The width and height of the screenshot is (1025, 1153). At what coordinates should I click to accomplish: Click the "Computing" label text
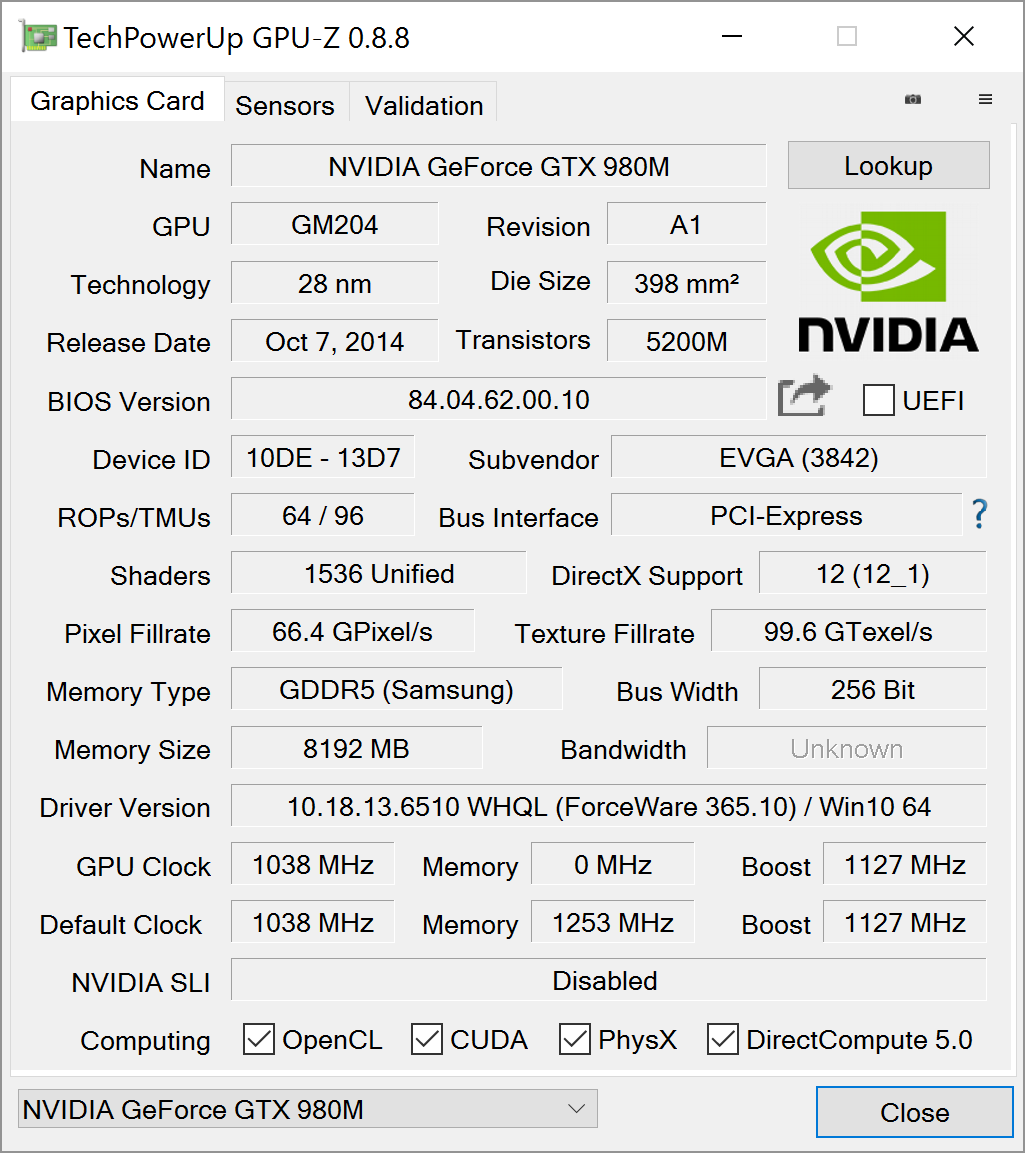(146, 1041)
